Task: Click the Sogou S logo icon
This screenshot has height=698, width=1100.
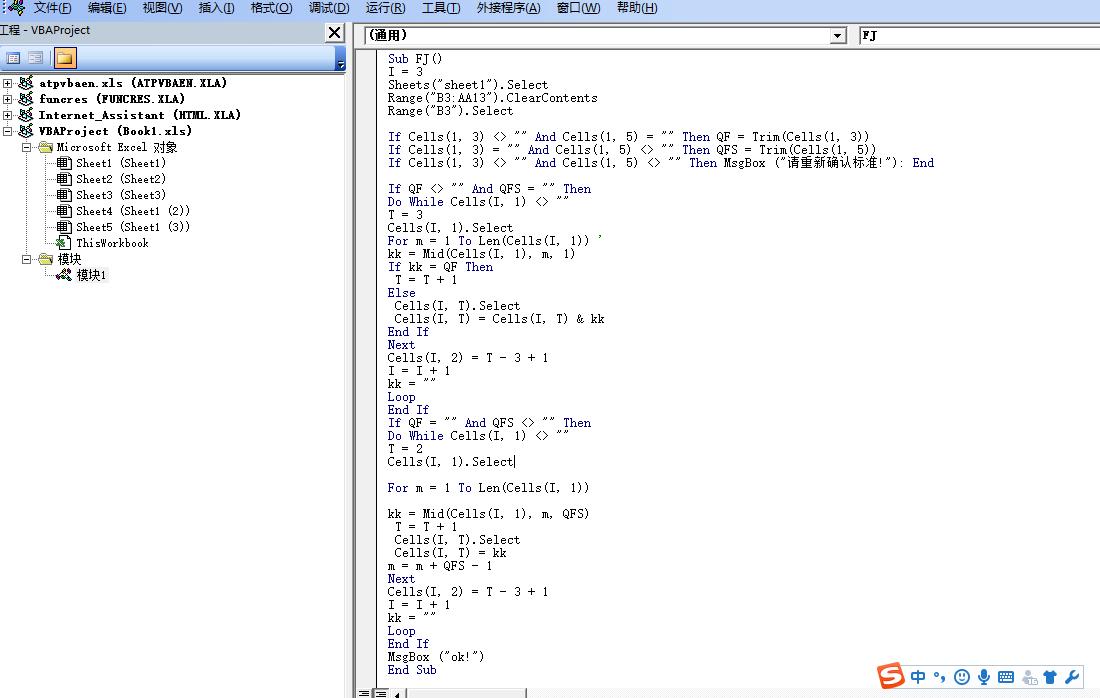Action: coord(891,676)
